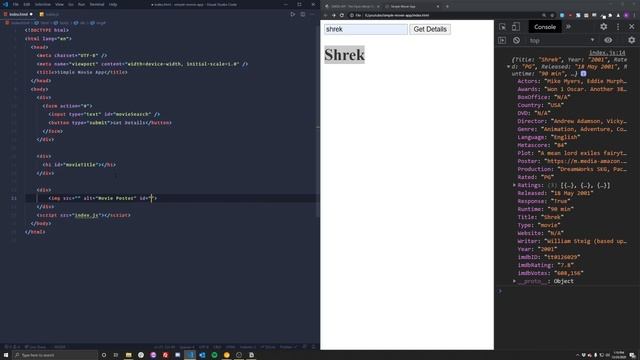Toggle the console sidebar icon
Screen dimensions: 640x360
(502, 40)
